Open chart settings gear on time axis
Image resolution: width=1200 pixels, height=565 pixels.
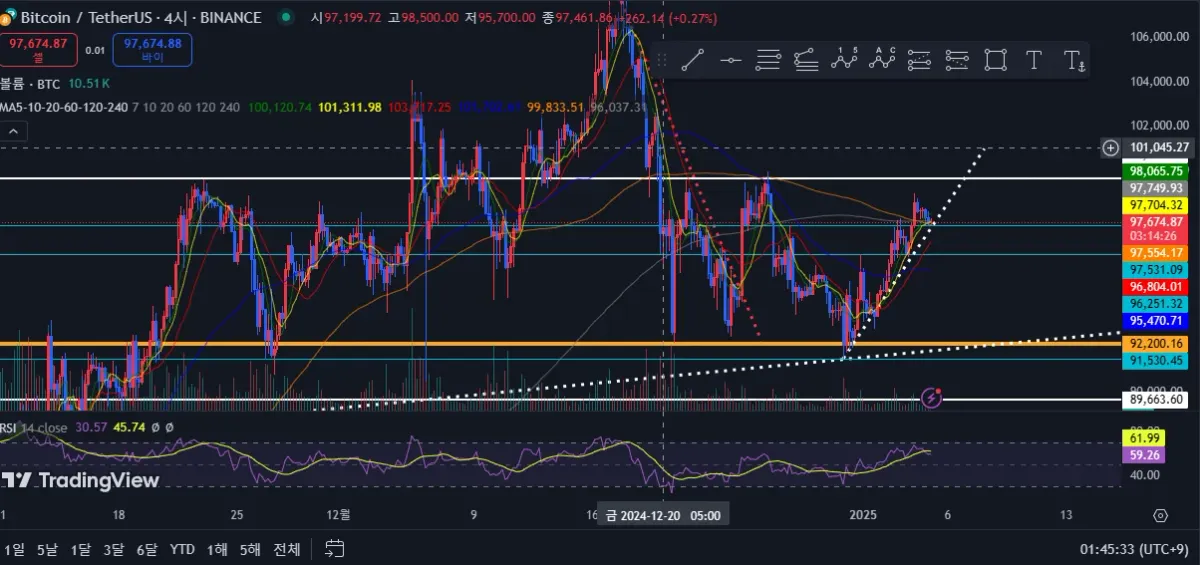coord(1160,516)
